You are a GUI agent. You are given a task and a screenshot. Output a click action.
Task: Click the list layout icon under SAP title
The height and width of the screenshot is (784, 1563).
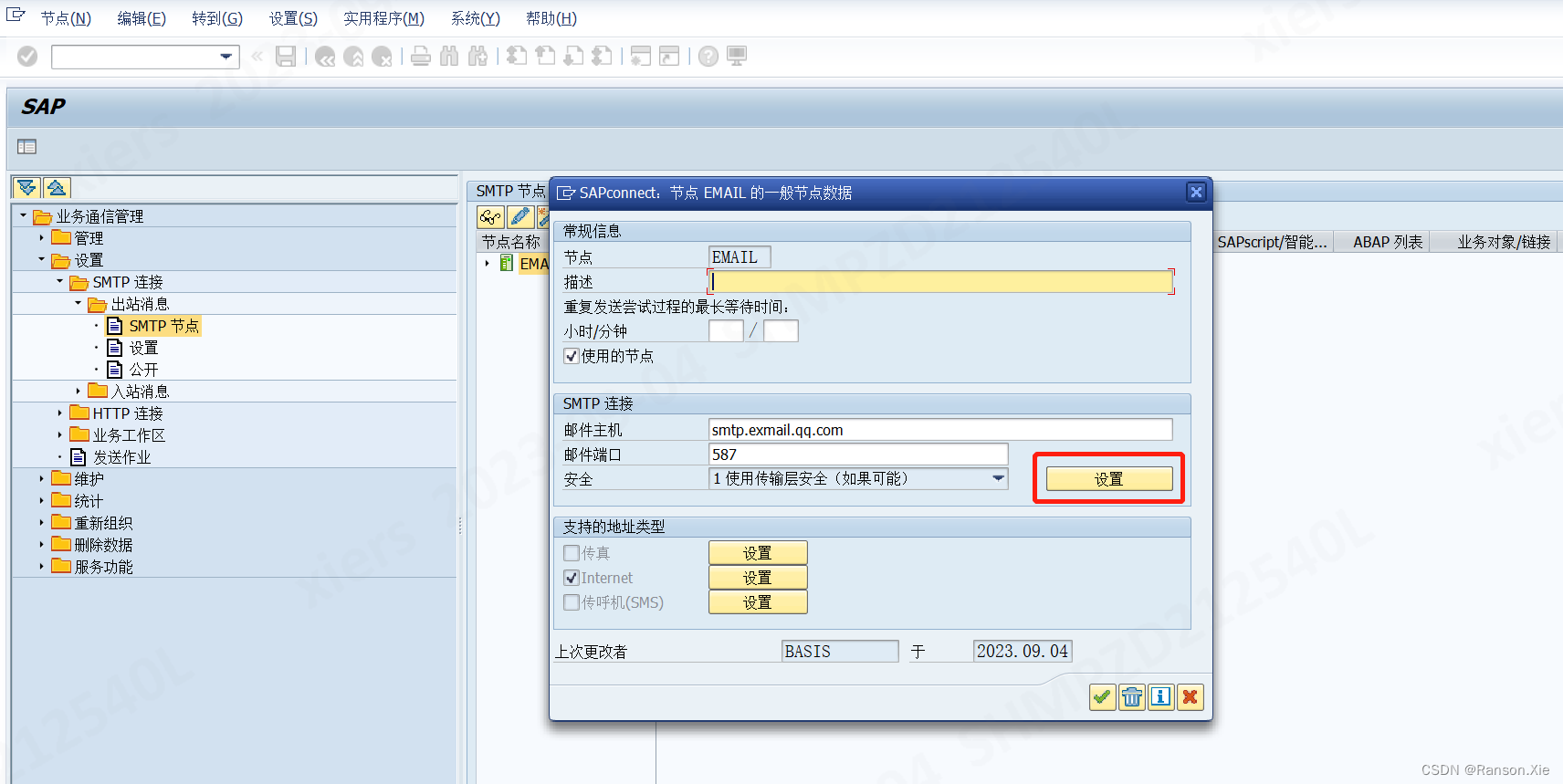pyautogui.click(x=27, y=147)
